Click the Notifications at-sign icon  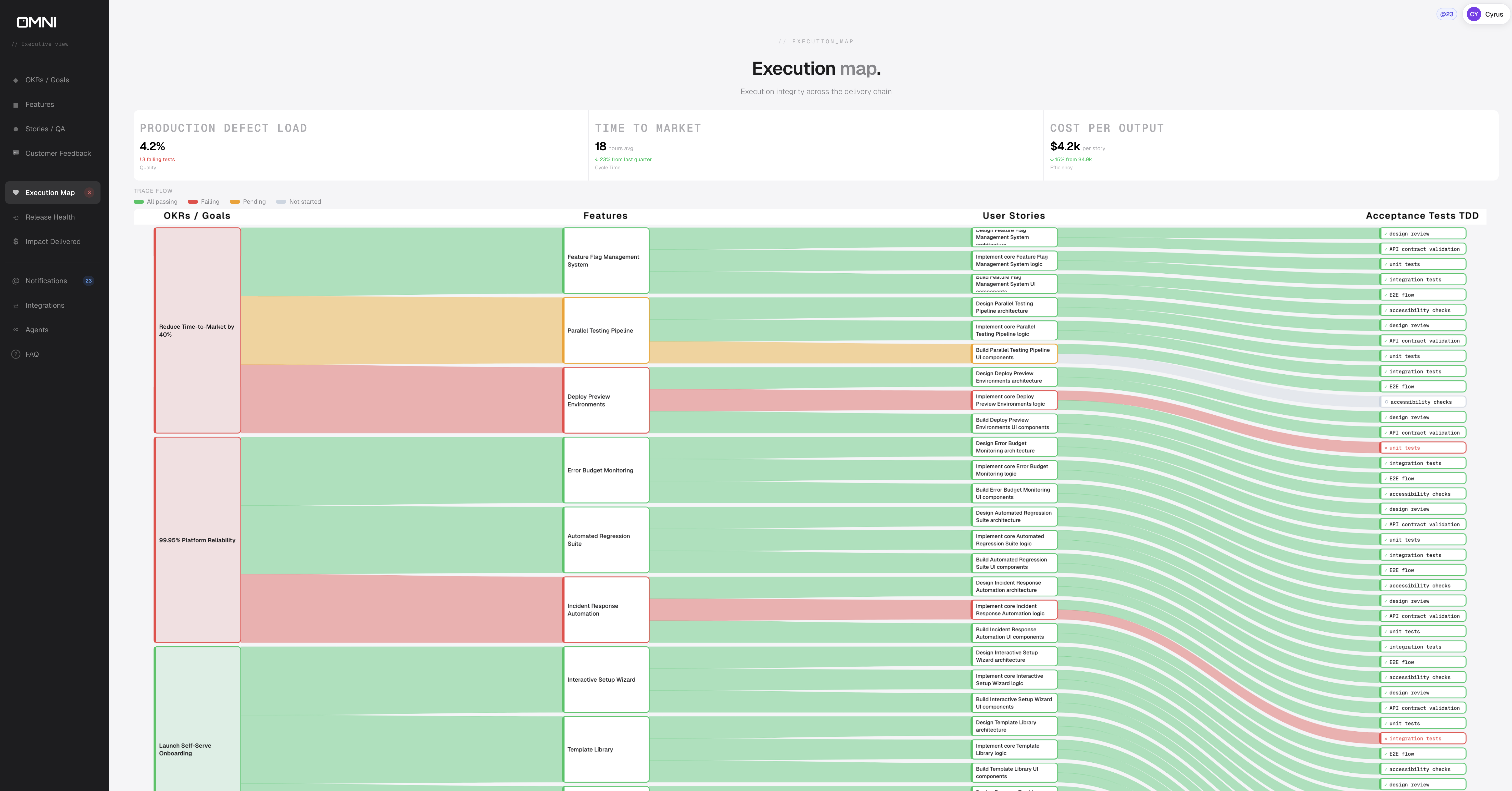coord(16,281)
